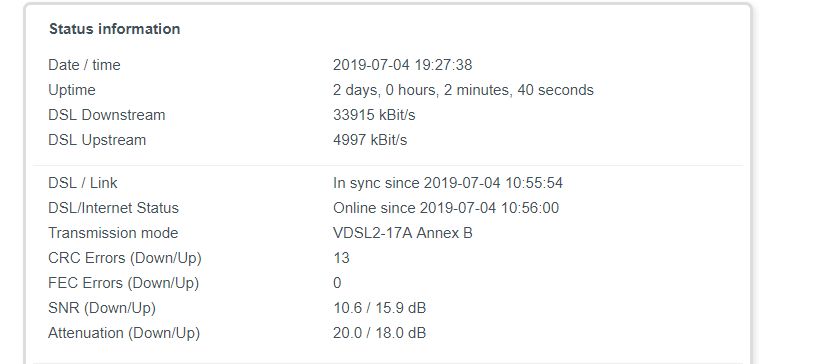The height and width of the screenshot is (364, 824).
Task: Click the date value 2019-07-04 19:27:38
Action: pos(403,65)
